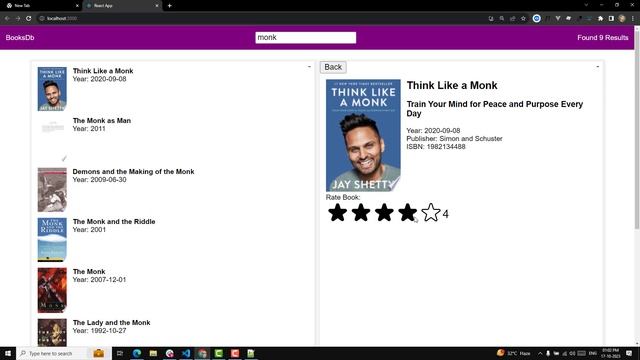
Task: Open File Explorer from the taskbar
Action: tap(153, 353)
